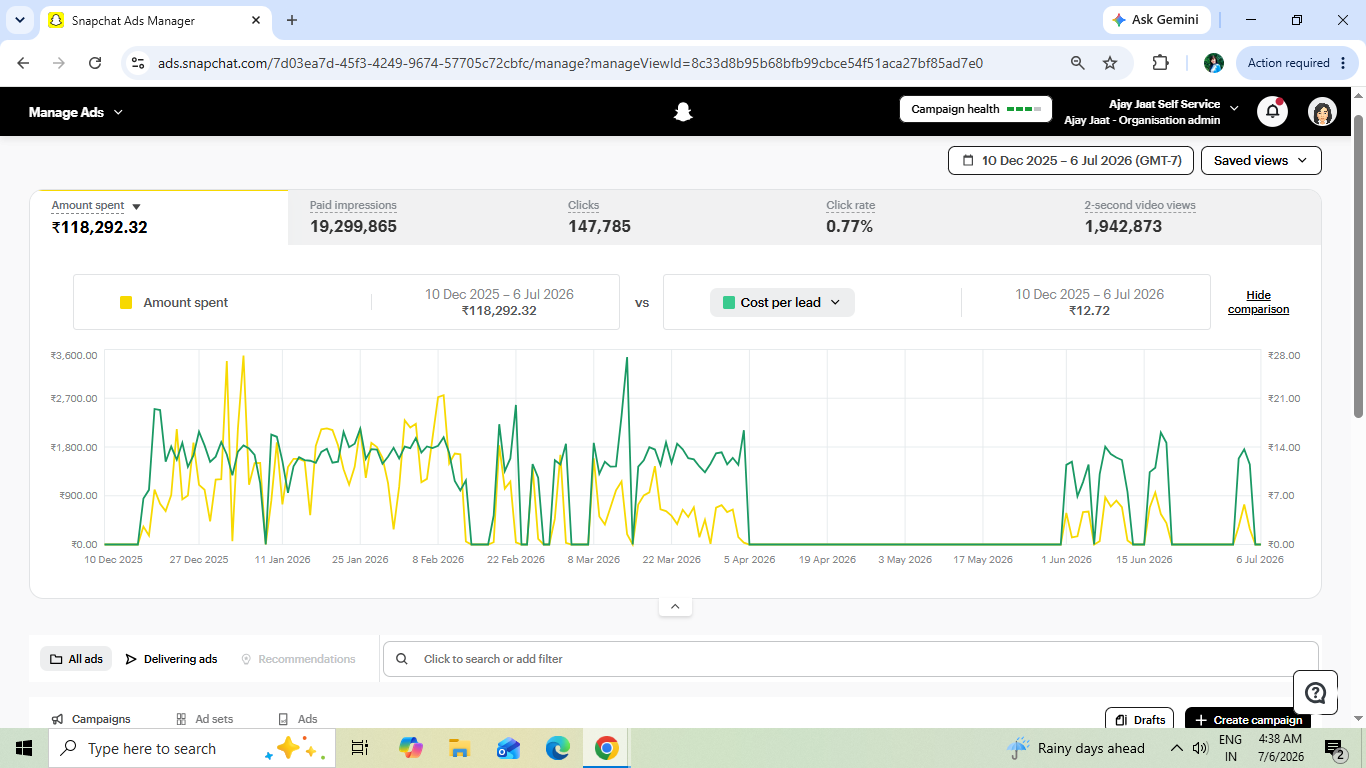Click the Snapchat ghost logo icon

pos(683,112)
